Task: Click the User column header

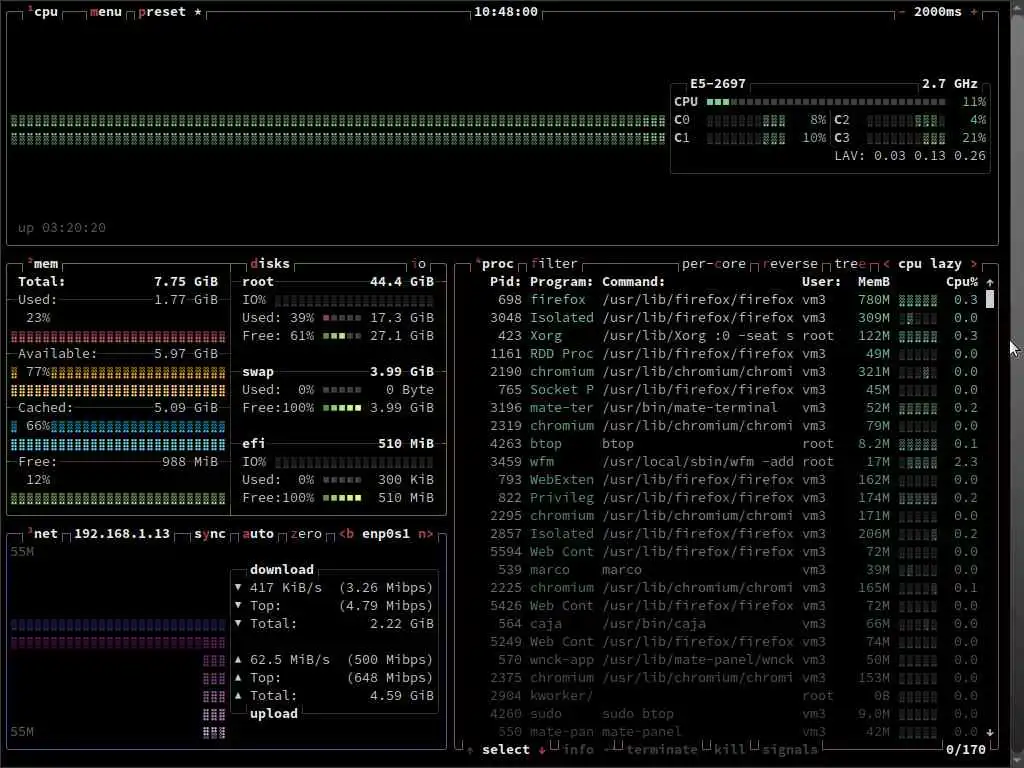Action: pos(822,282)
